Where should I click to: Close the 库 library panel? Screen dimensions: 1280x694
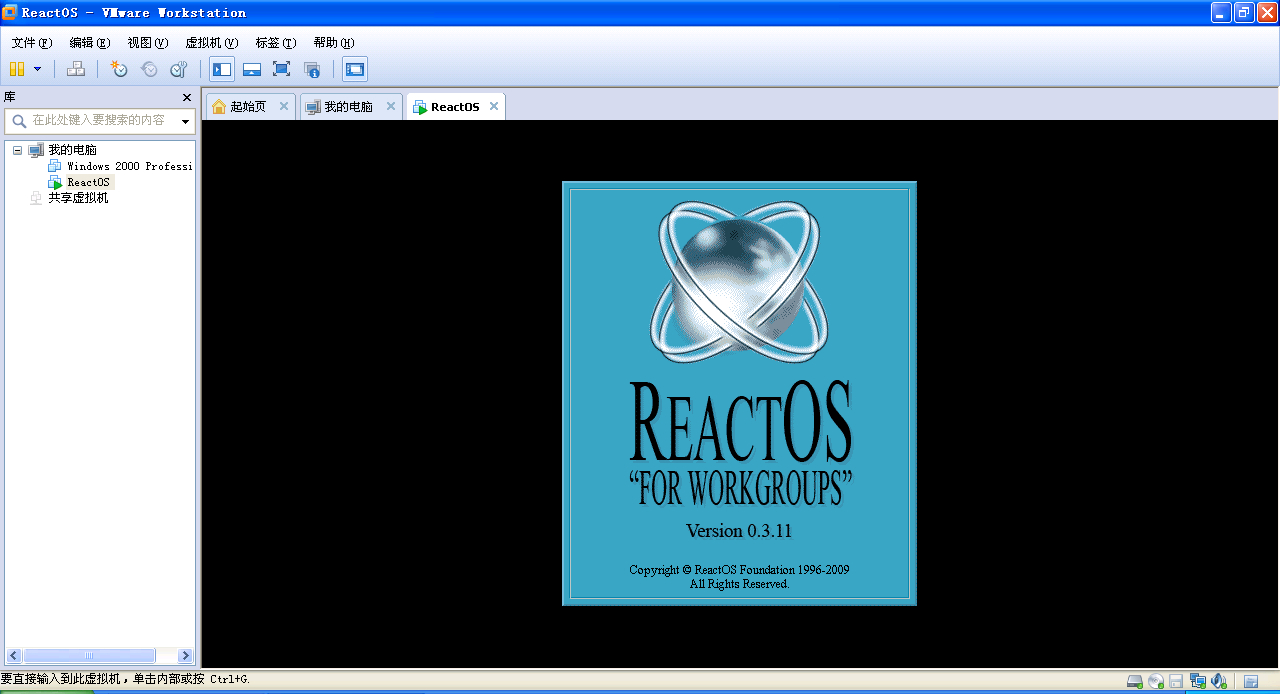point(187,97)
